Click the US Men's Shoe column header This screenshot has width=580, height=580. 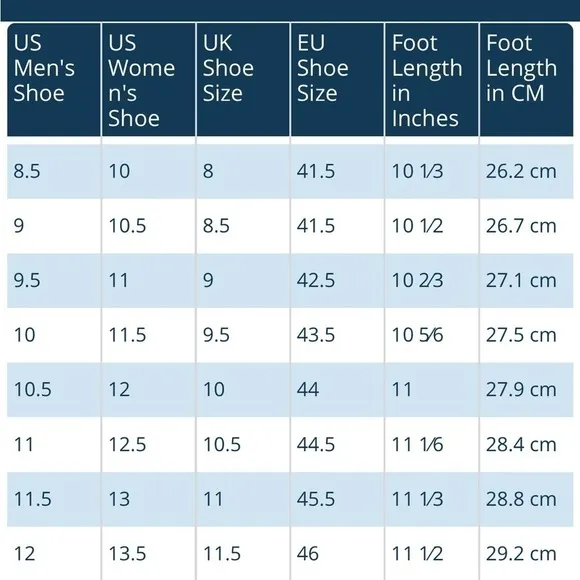click(x=54, y=80)
